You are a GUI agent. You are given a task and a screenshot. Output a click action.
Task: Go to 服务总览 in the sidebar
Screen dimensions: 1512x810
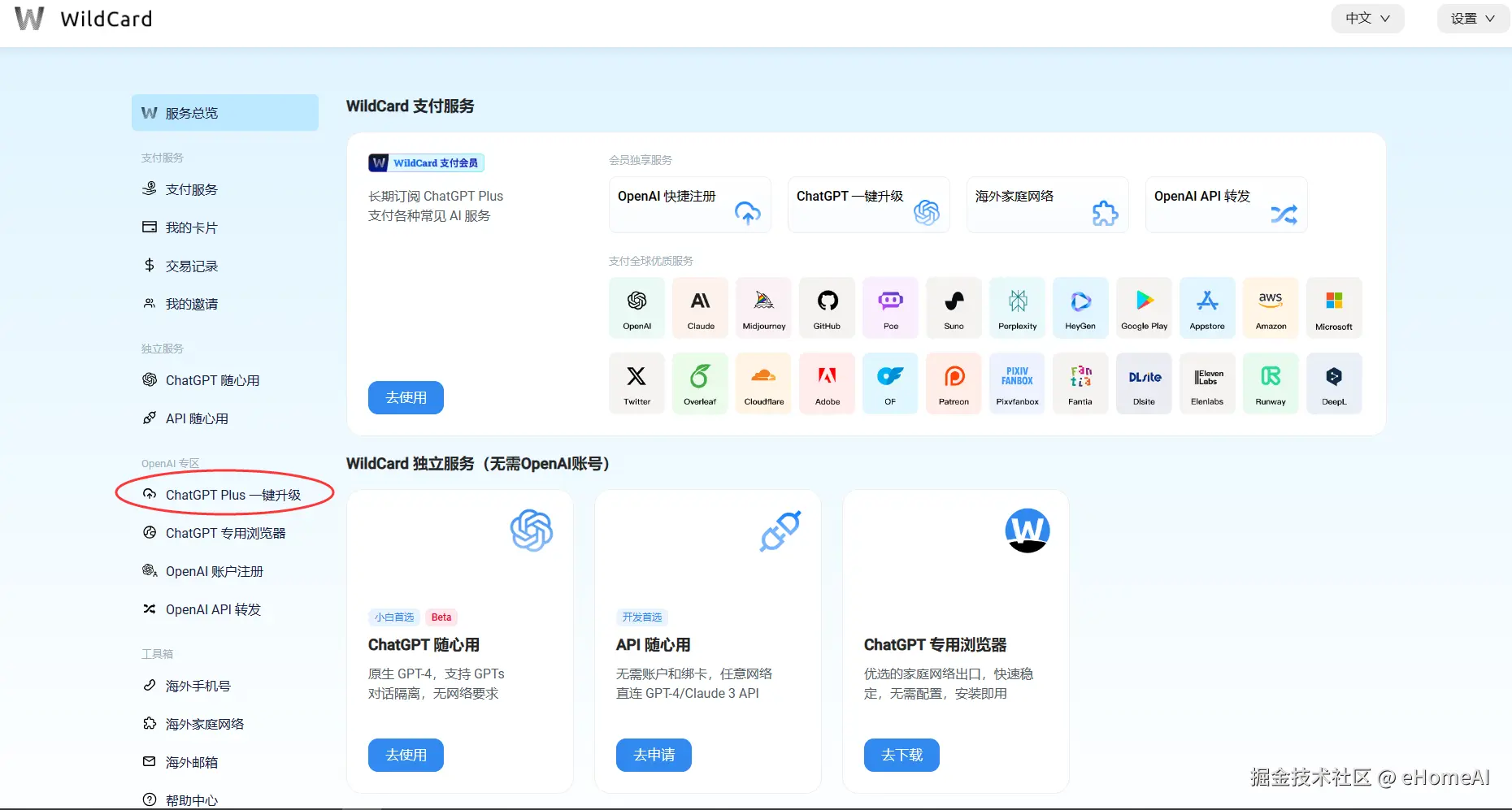coord(225,113)
